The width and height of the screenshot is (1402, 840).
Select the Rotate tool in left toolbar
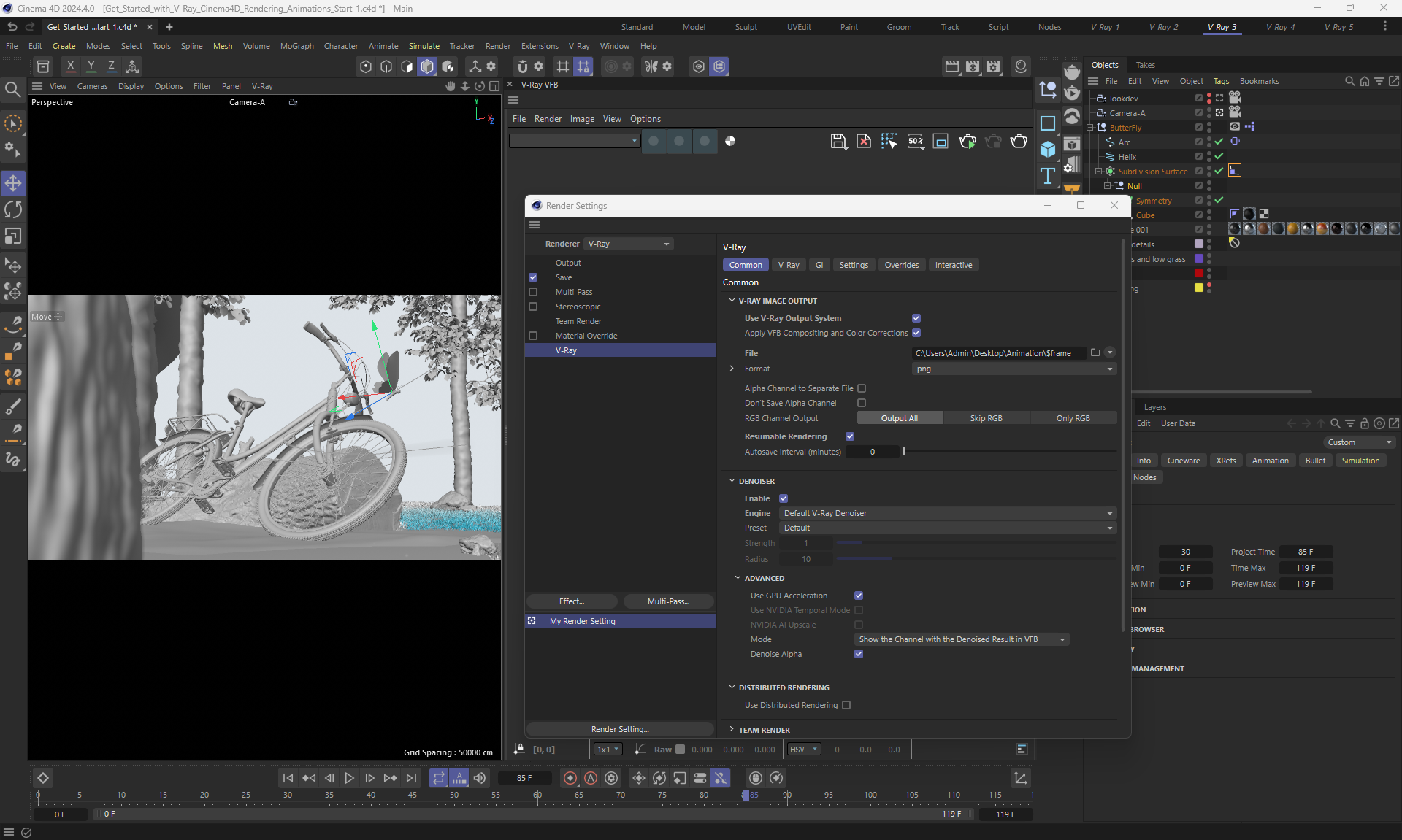point(13,209)
